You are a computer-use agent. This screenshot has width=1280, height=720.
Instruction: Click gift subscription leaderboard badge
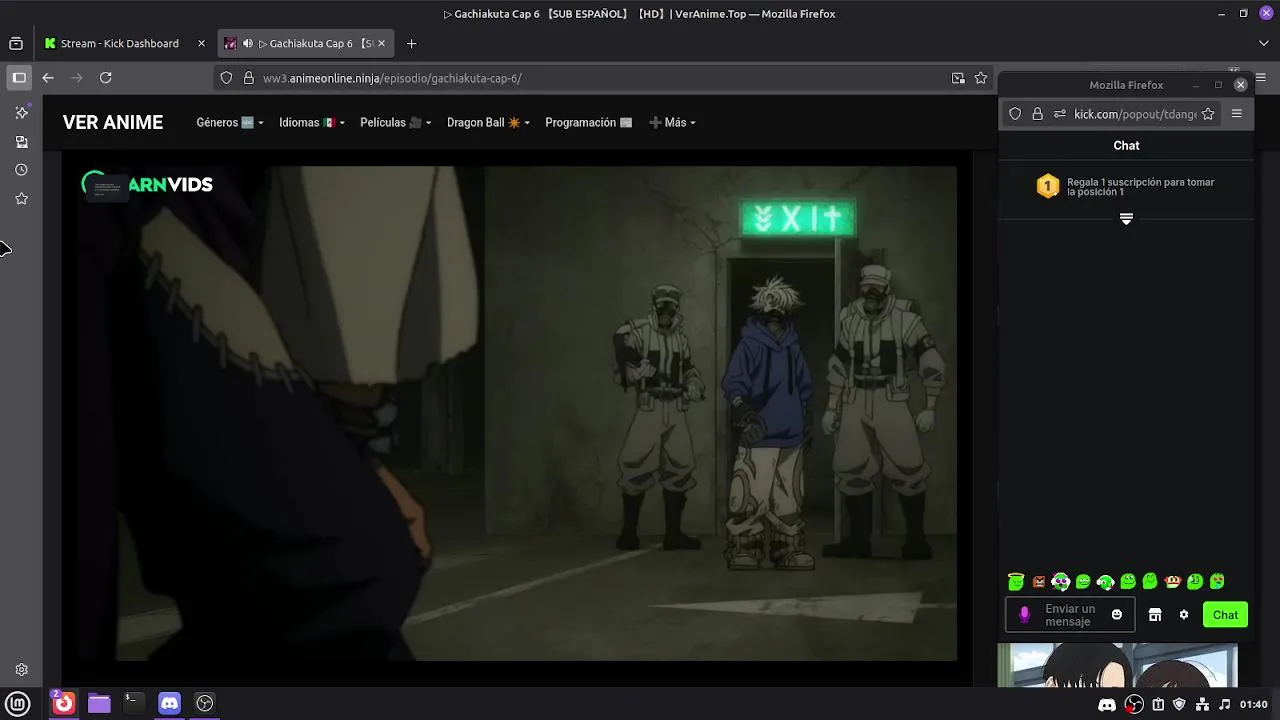point(1047,186)
